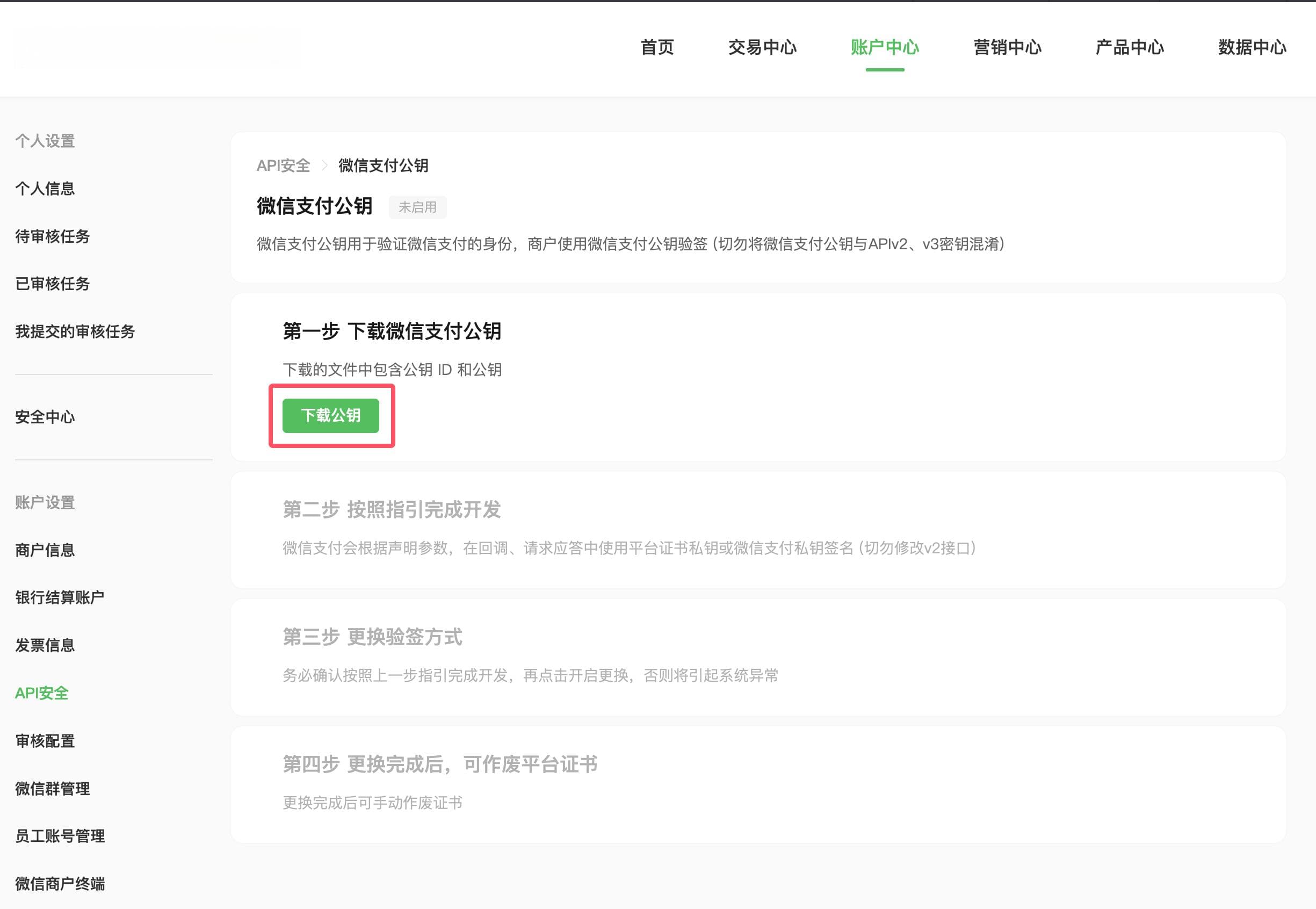Go to 营销中心 tab
The image size is (1316, 909).
coord(1007,47)
